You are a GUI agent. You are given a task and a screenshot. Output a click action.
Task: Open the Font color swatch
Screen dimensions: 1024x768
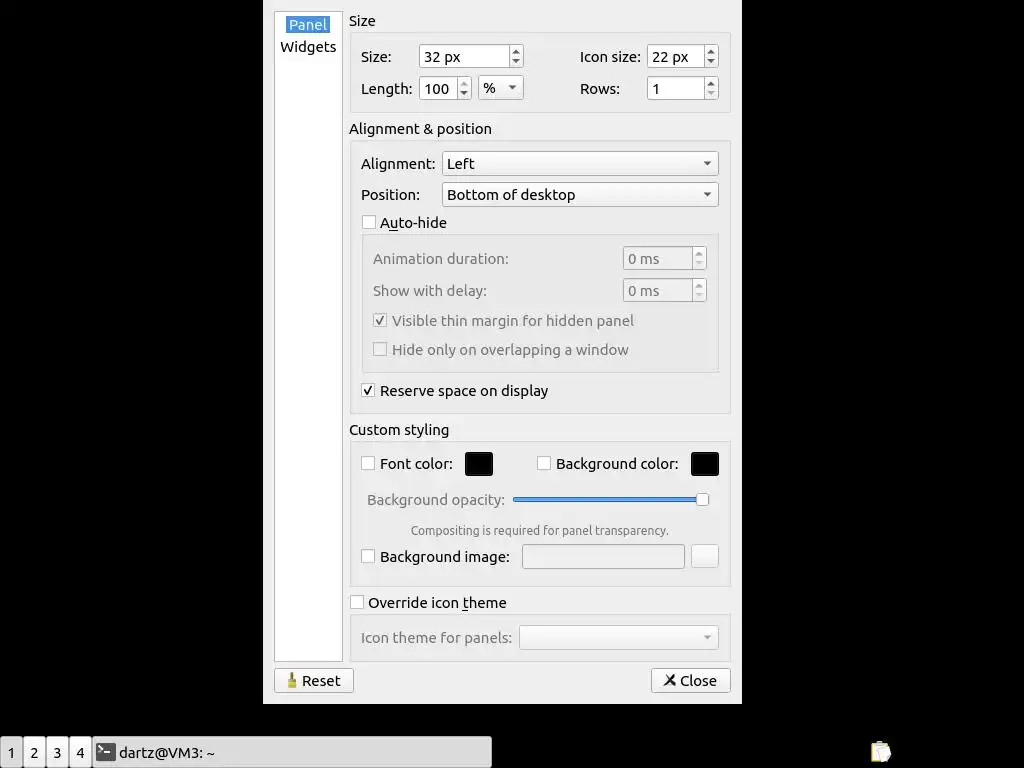click(479, 464)
